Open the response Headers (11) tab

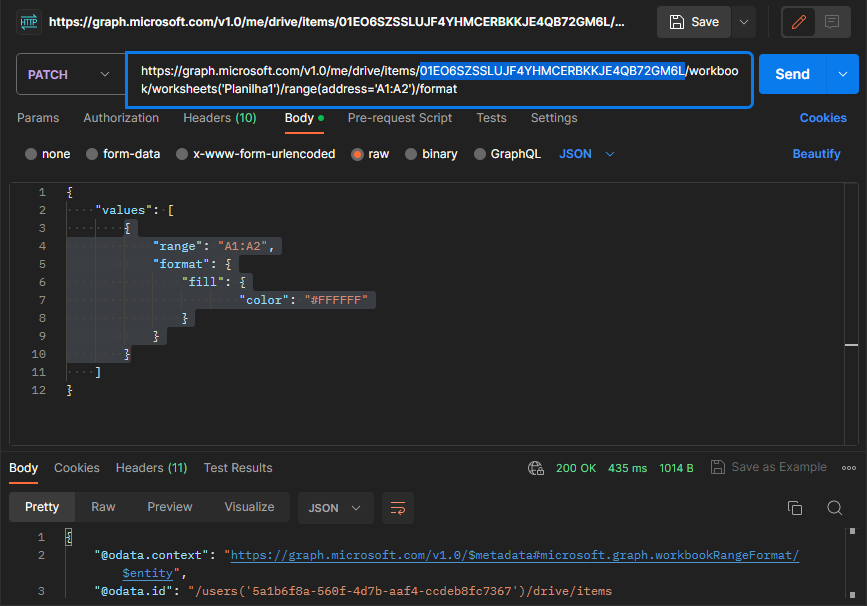click(152, 468)
